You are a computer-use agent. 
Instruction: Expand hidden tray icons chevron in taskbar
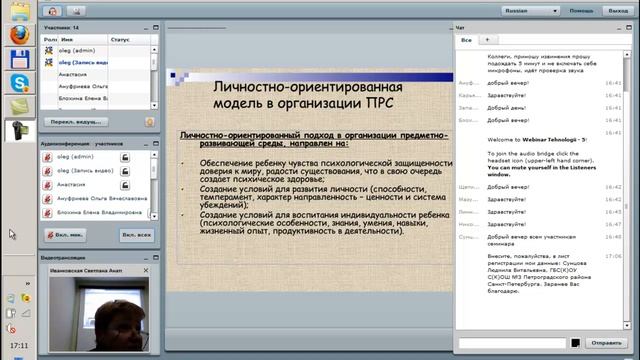(27, 283)
